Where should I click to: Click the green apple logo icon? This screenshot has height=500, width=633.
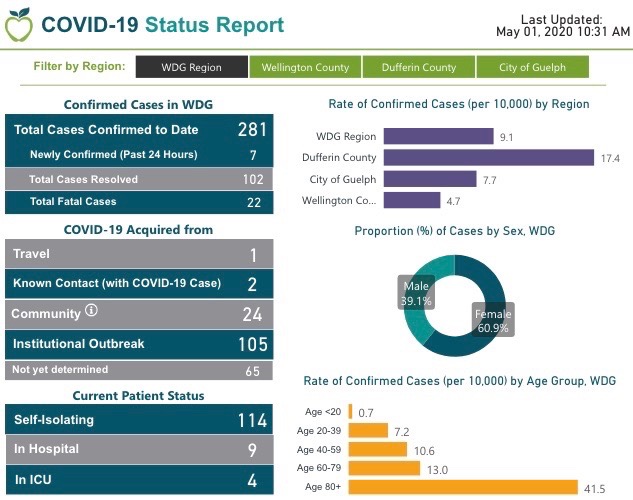click(19, 27)
